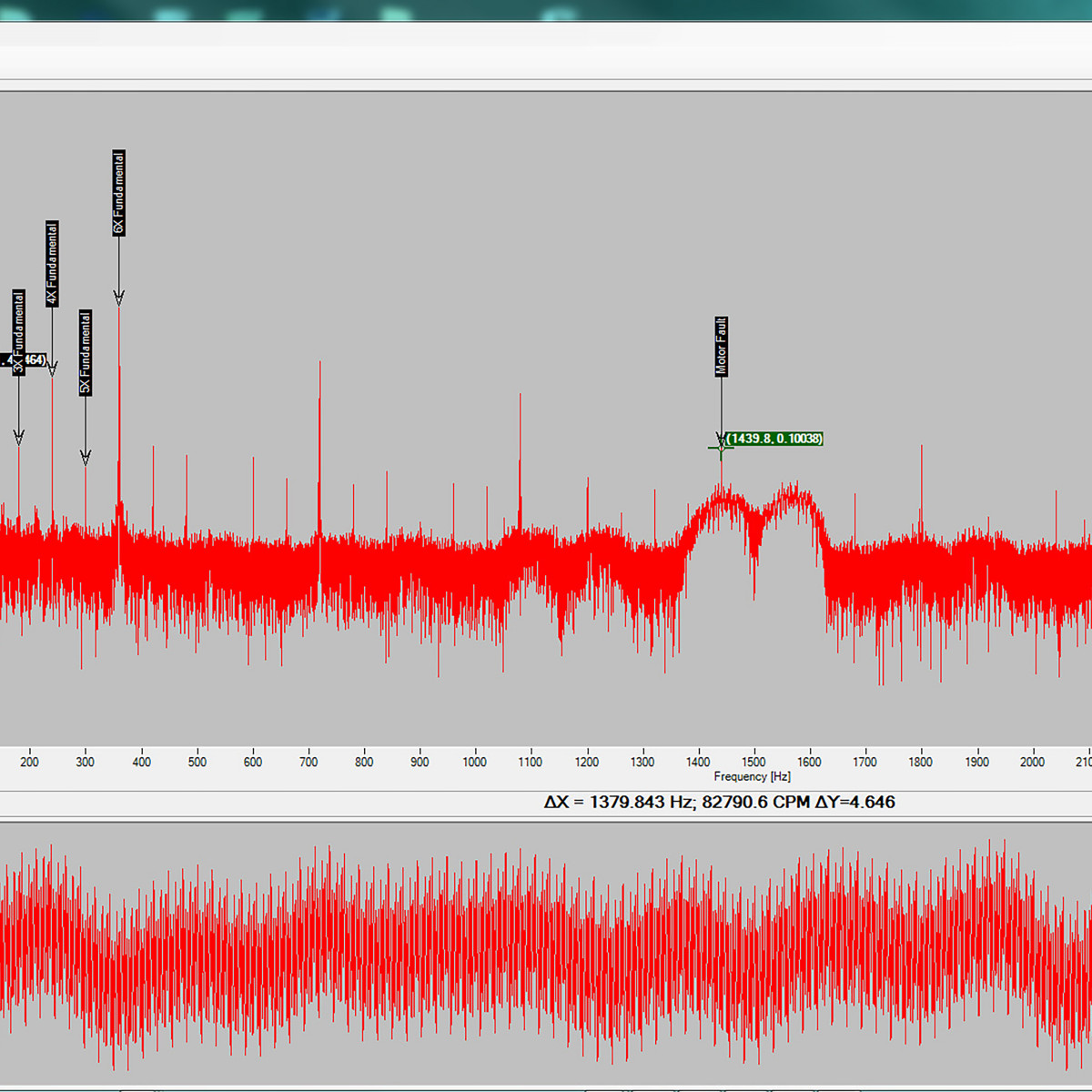Click the arrowhead of the 3X Fundamental marker

click(x=18, y=437)
